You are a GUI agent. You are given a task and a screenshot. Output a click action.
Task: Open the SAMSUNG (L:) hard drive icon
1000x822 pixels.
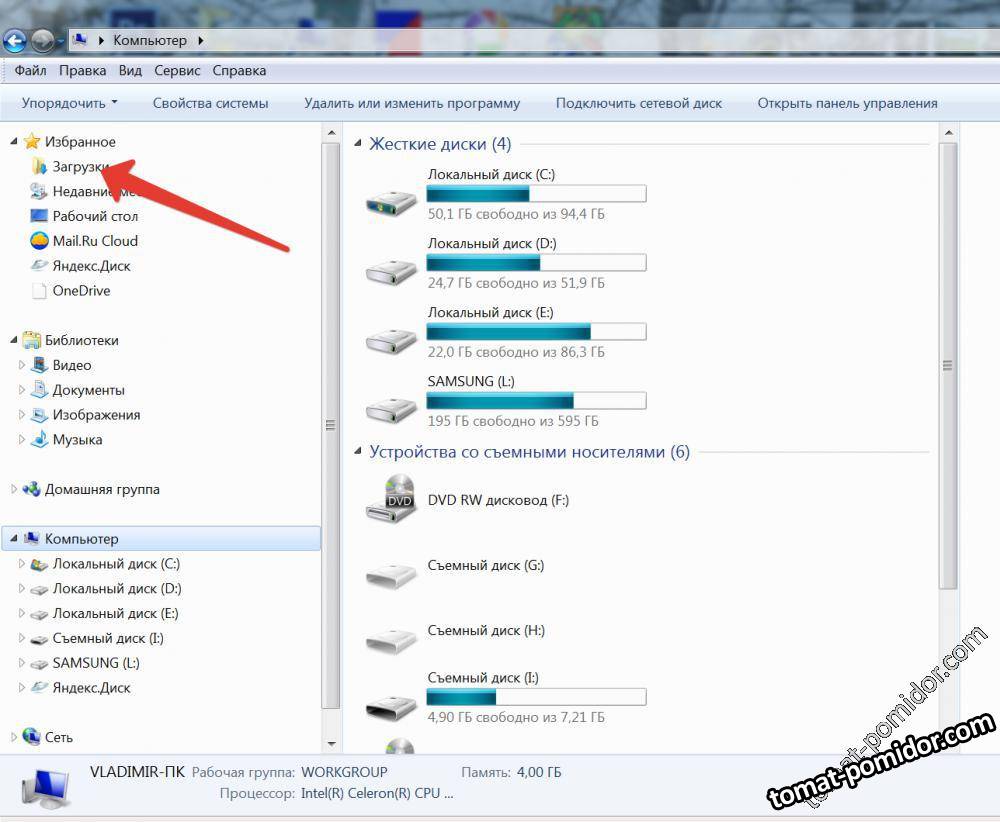(391, 407)
